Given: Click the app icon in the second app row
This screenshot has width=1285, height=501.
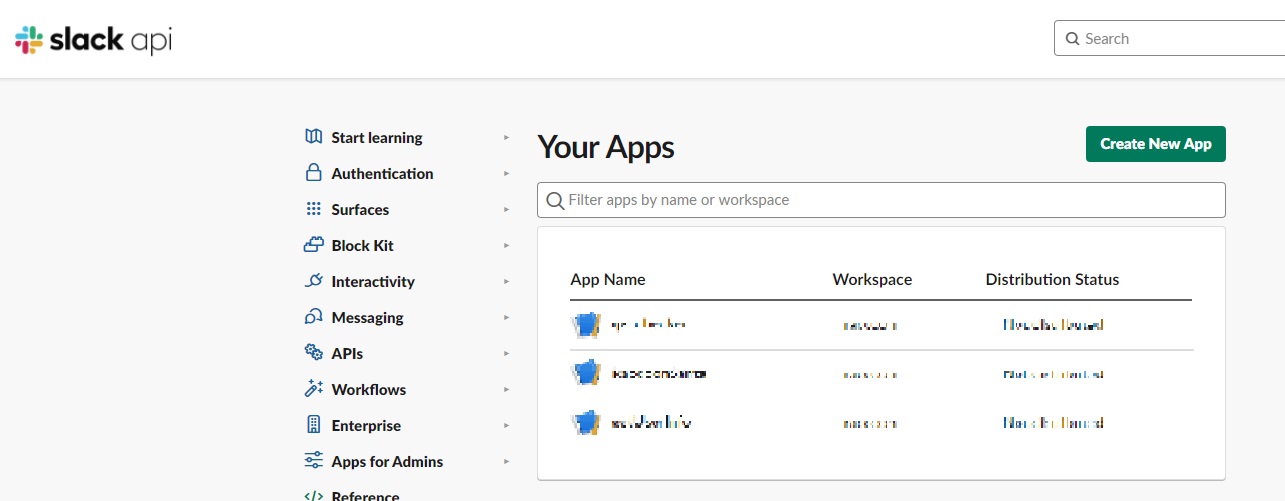Looking at the screenshot, I should 586,374.
